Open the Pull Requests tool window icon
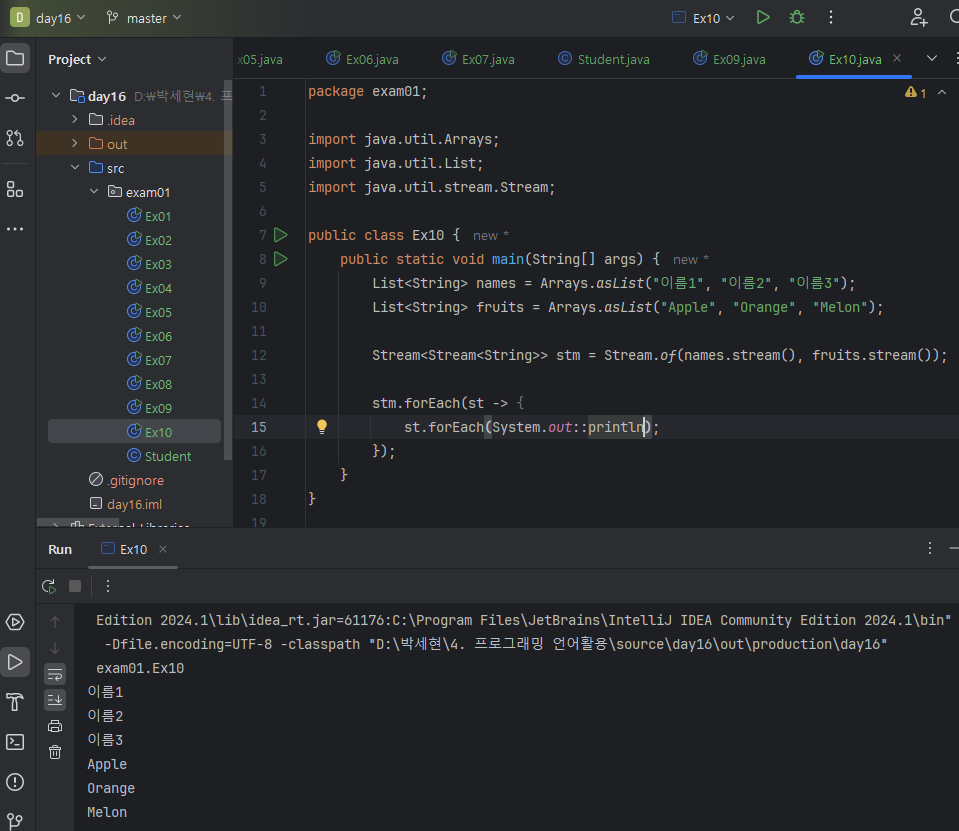959x831 pixels. click(15, 138)
